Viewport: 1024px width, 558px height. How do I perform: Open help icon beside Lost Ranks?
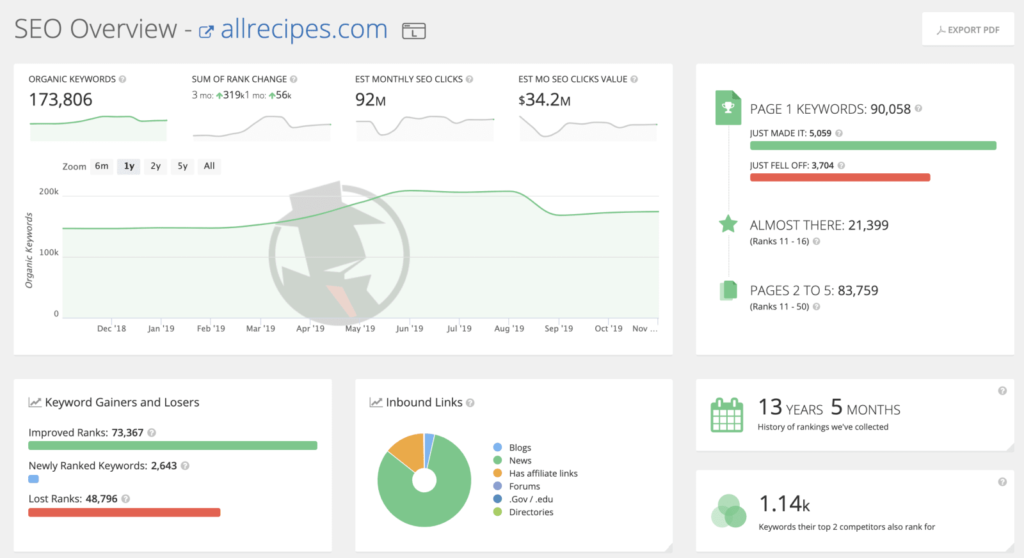point(125,499)
